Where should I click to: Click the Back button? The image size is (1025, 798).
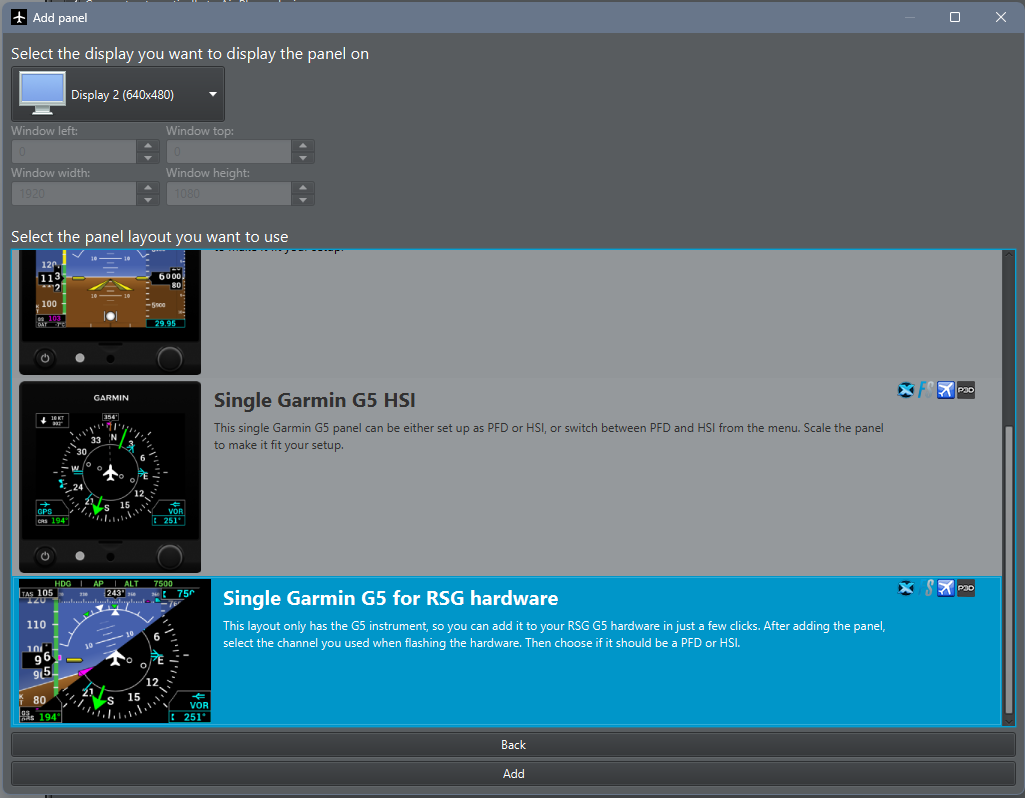pos(513,745)
